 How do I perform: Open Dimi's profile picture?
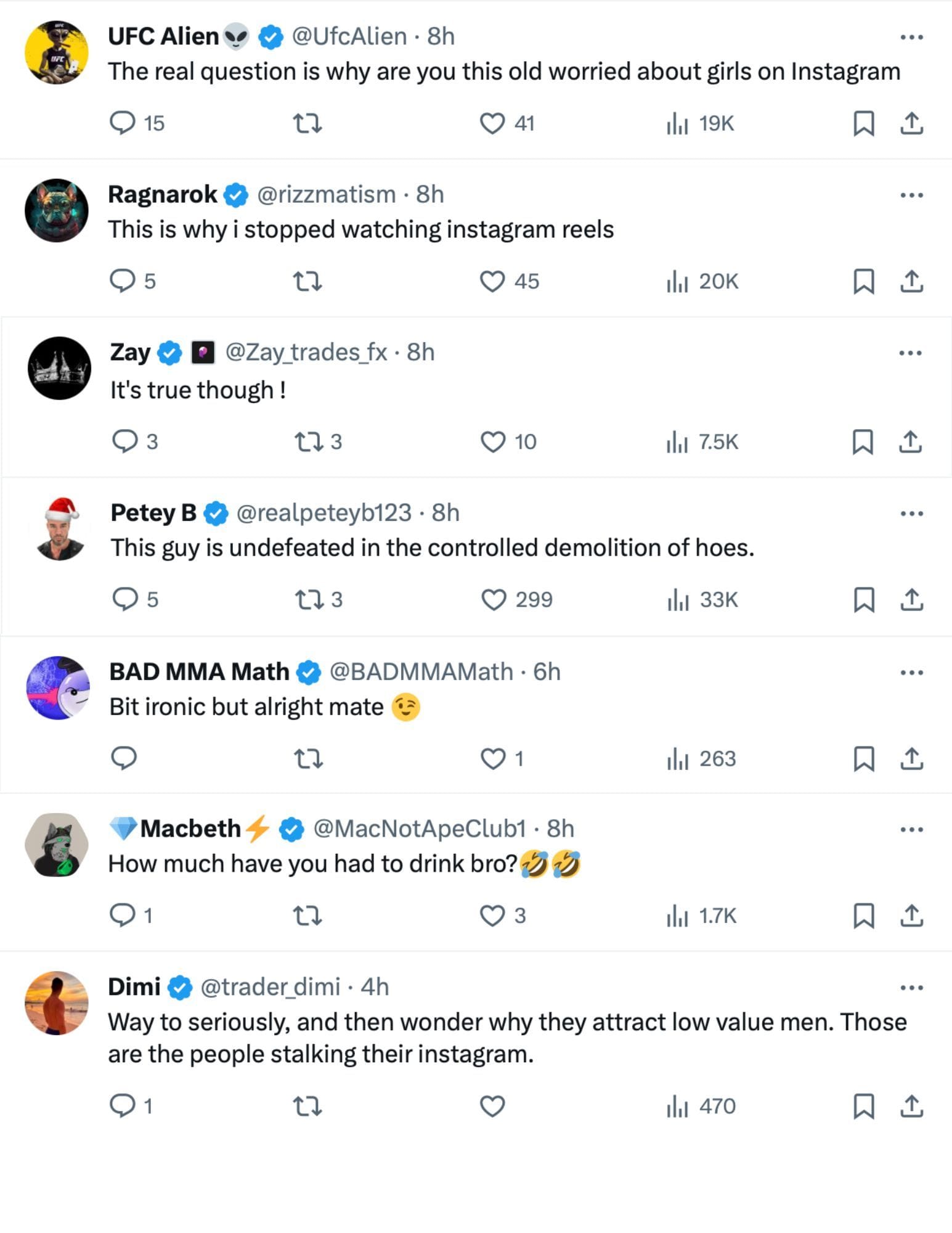[57, 1003]
